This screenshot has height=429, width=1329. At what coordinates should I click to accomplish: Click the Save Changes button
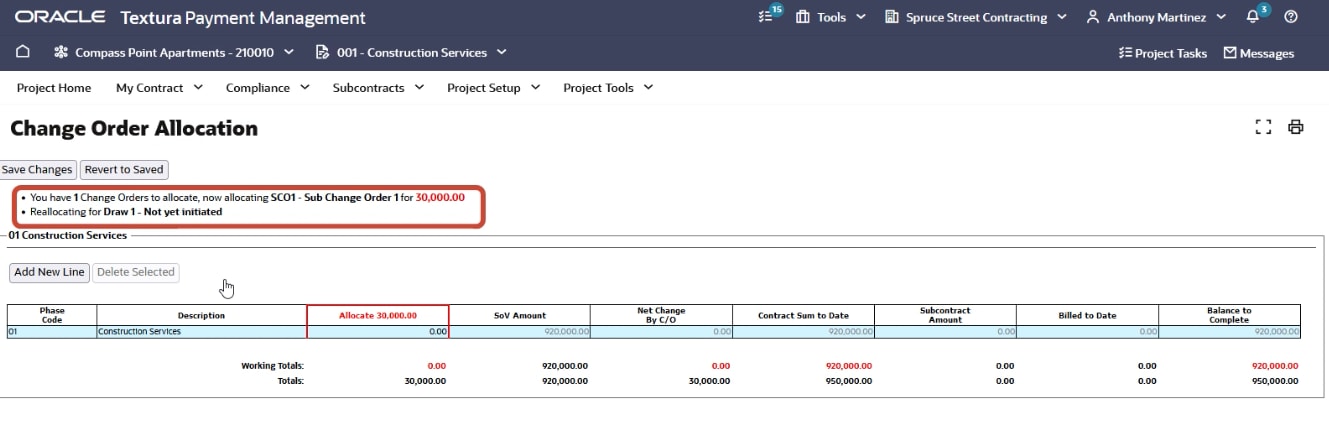tap(37, 170)
